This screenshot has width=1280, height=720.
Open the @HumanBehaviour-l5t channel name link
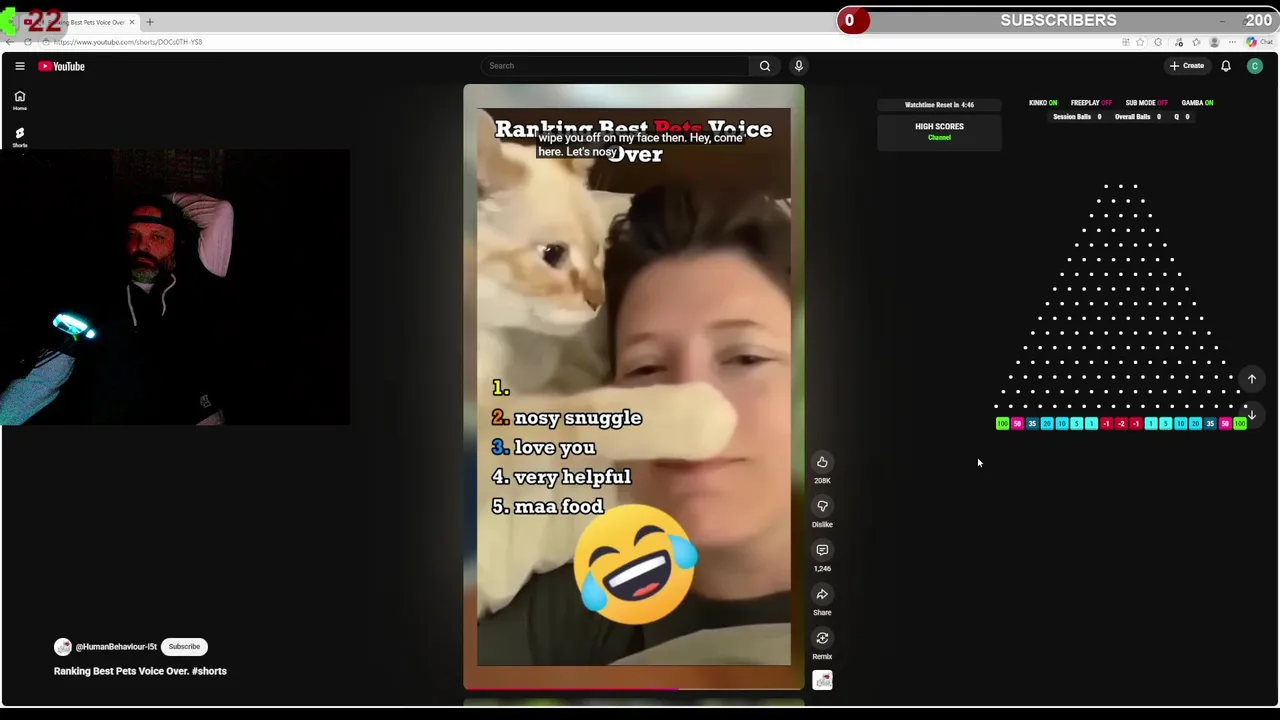click(x=116, y=647)
